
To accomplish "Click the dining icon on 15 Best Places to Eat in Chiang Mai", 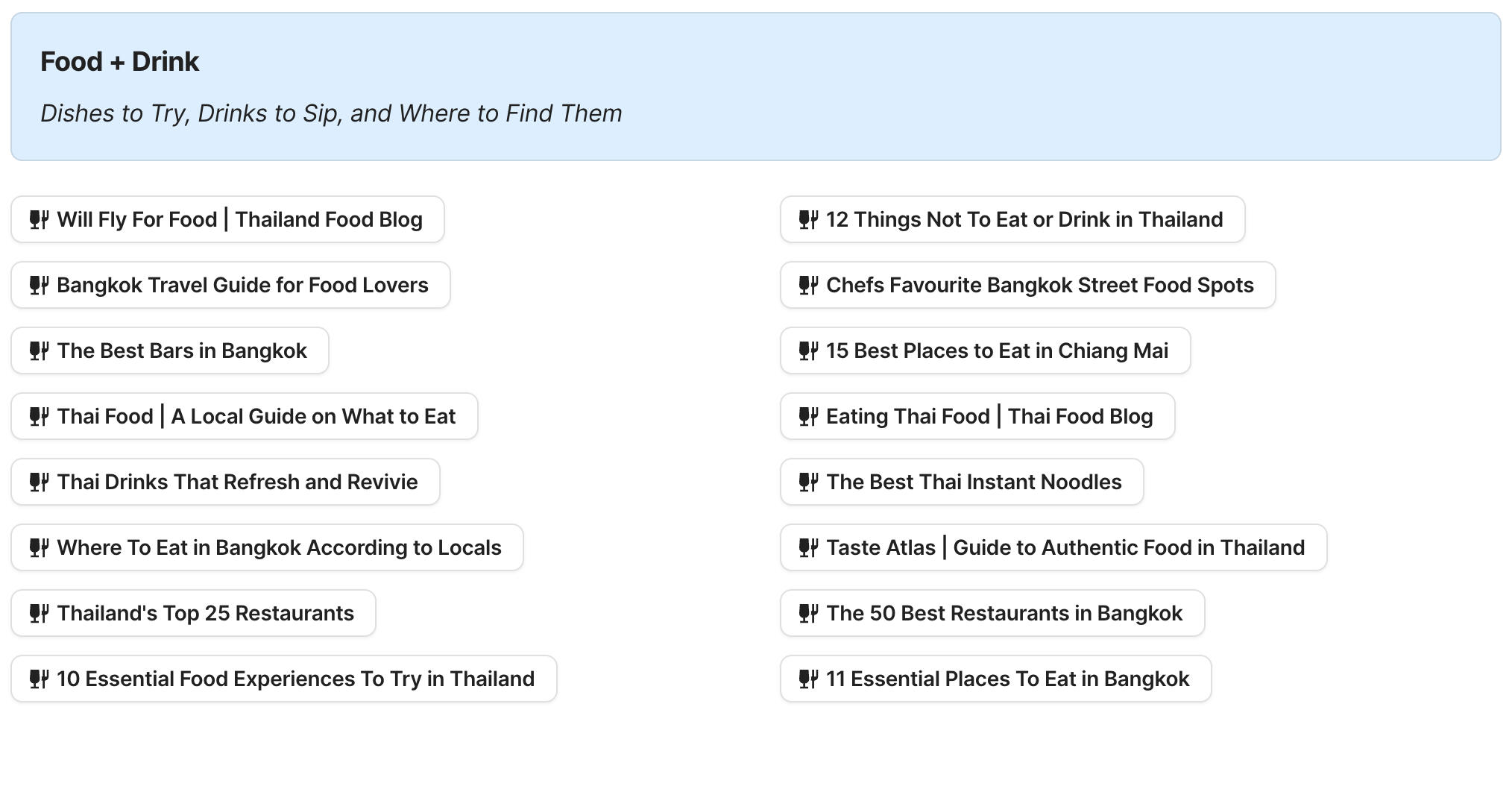I will pos(808,351).
